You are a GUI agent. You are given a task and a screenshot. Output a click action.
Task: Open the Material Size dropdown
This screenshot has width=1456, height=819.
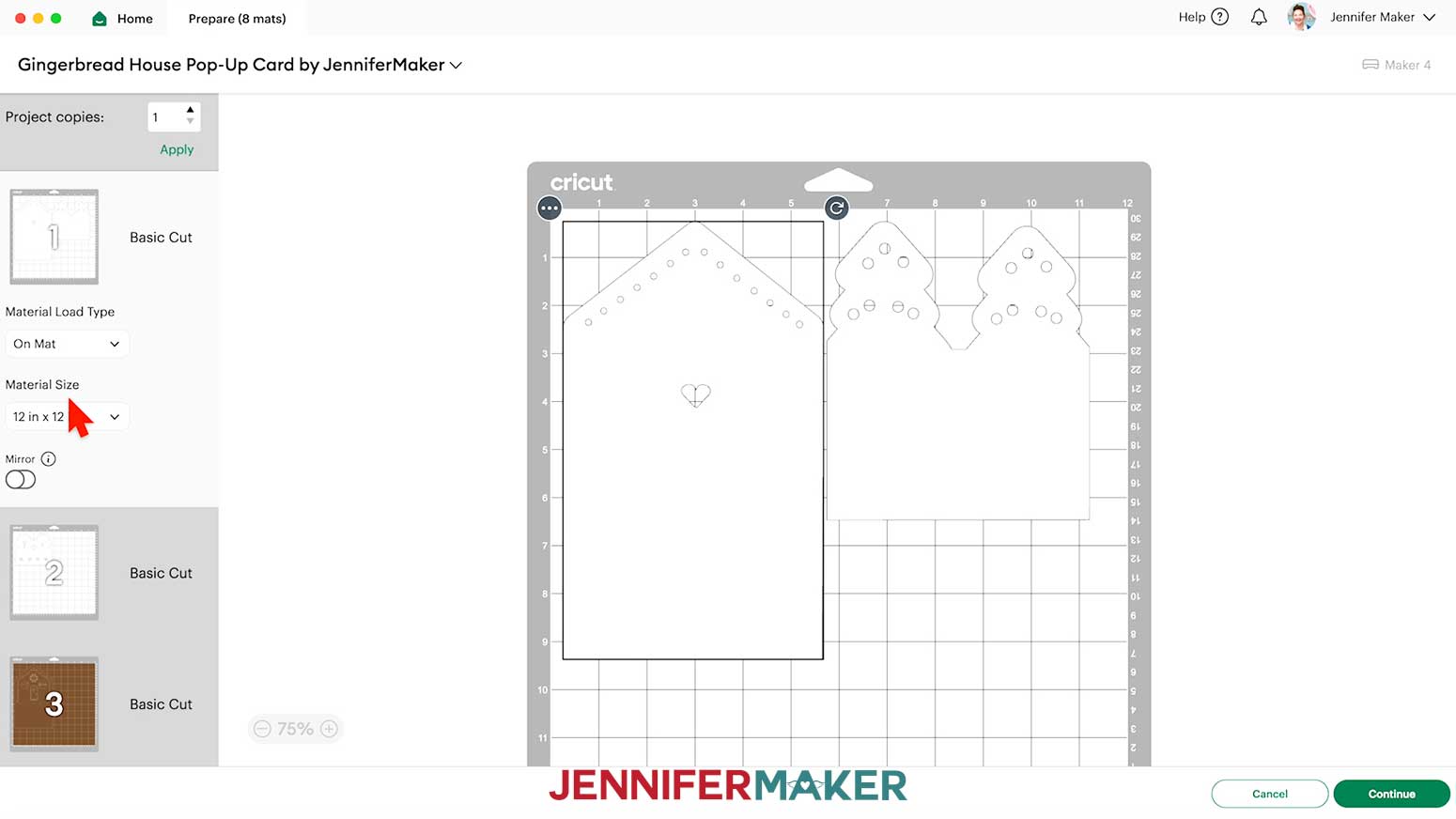pos(67,417)
